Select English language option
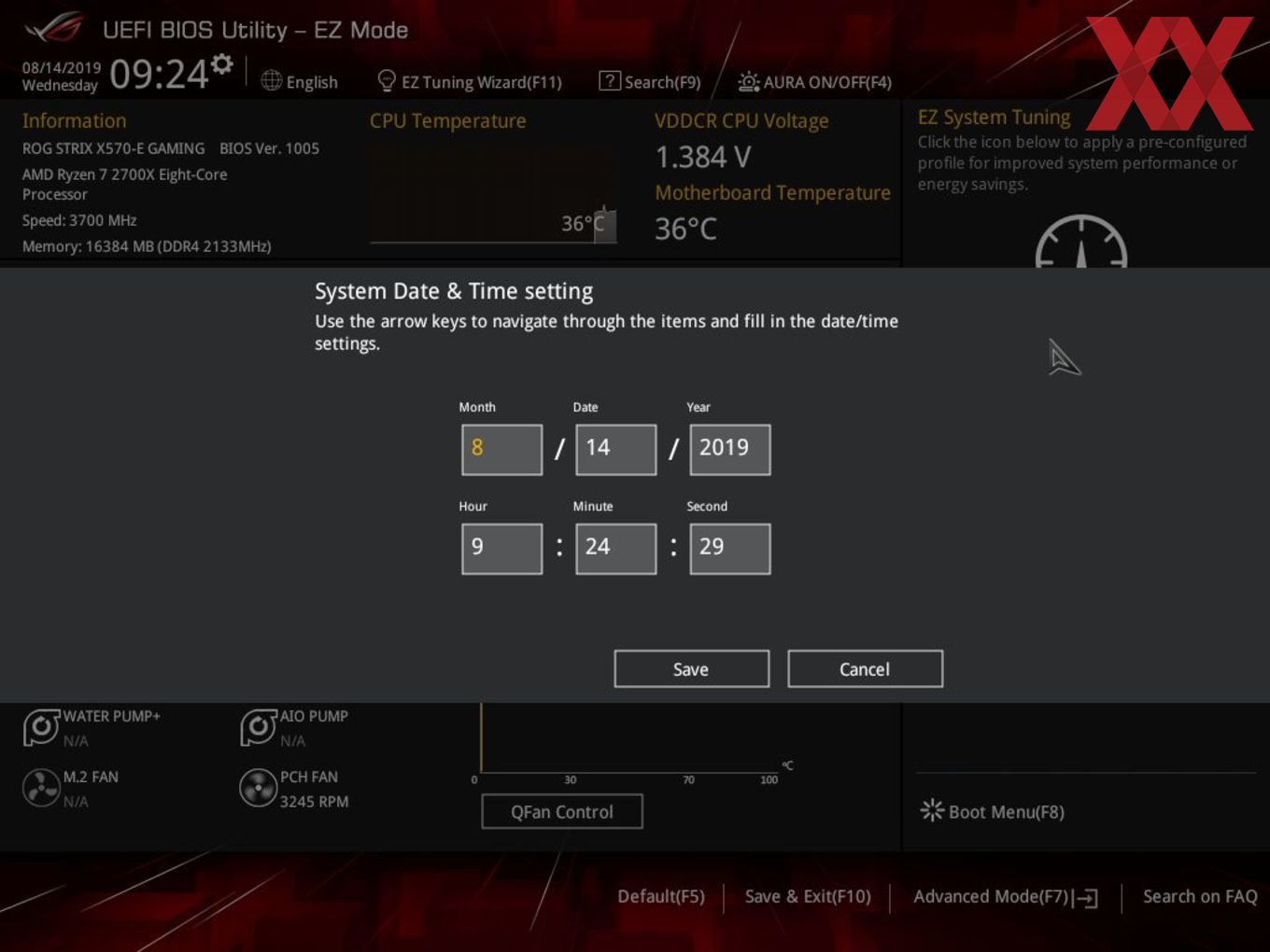1270x952 pixels. (312, 82)
